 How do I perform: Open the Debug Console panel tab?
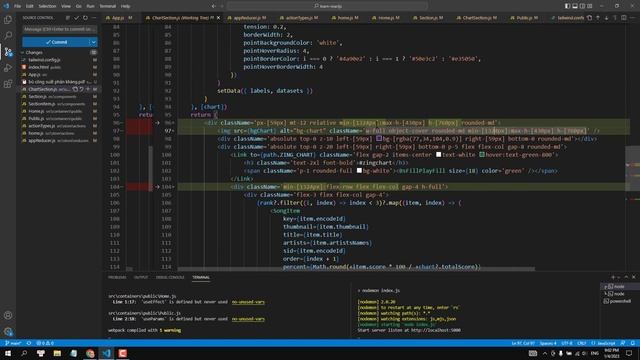(x=170, y=277)
